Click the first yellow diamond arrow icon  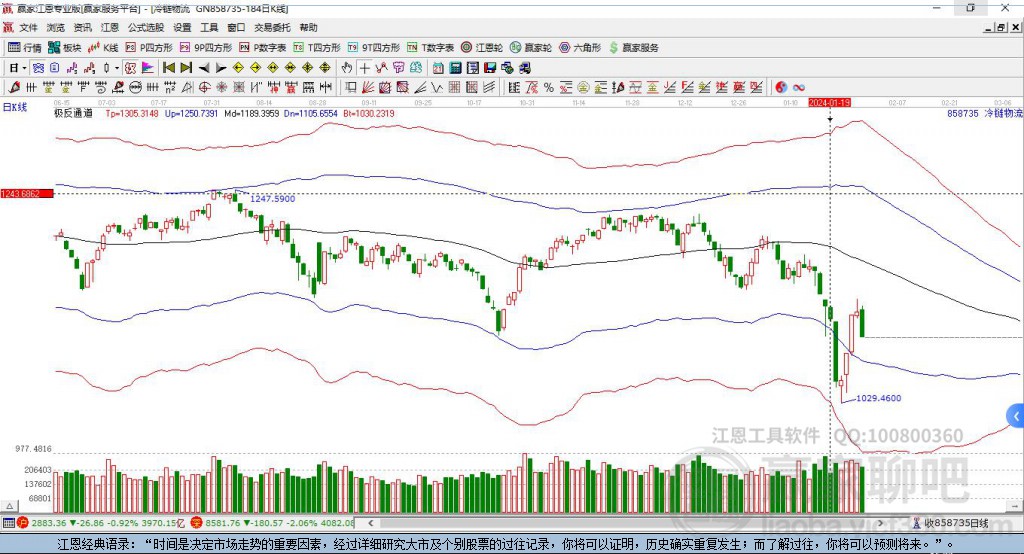tap(238, 68)
